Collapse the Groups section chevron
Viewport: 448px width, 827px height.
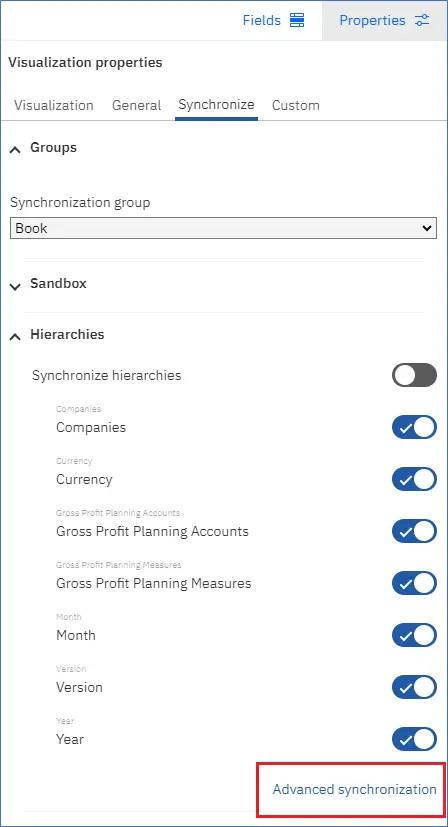pyautogui.click(x=16, y=150)
